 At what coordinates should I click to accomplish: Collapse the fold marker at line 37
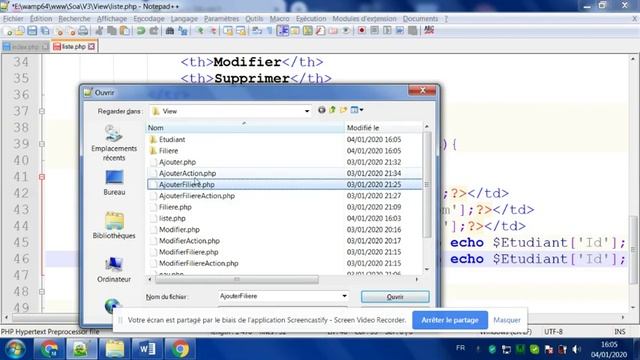[x=42, y=111]
